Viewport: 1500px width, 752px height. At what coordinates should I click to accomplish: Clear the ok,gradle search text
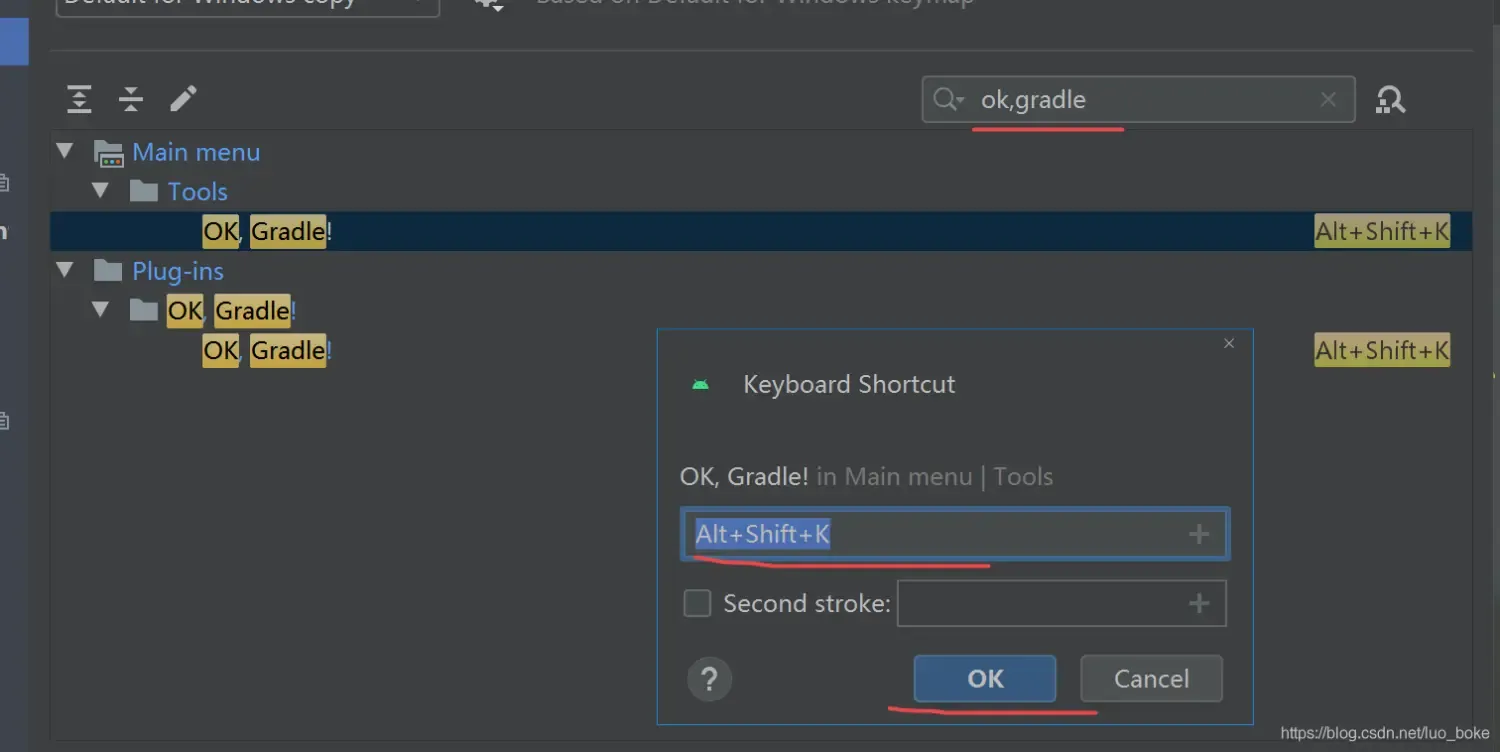pyautogui.click(x=1328, y=99)
